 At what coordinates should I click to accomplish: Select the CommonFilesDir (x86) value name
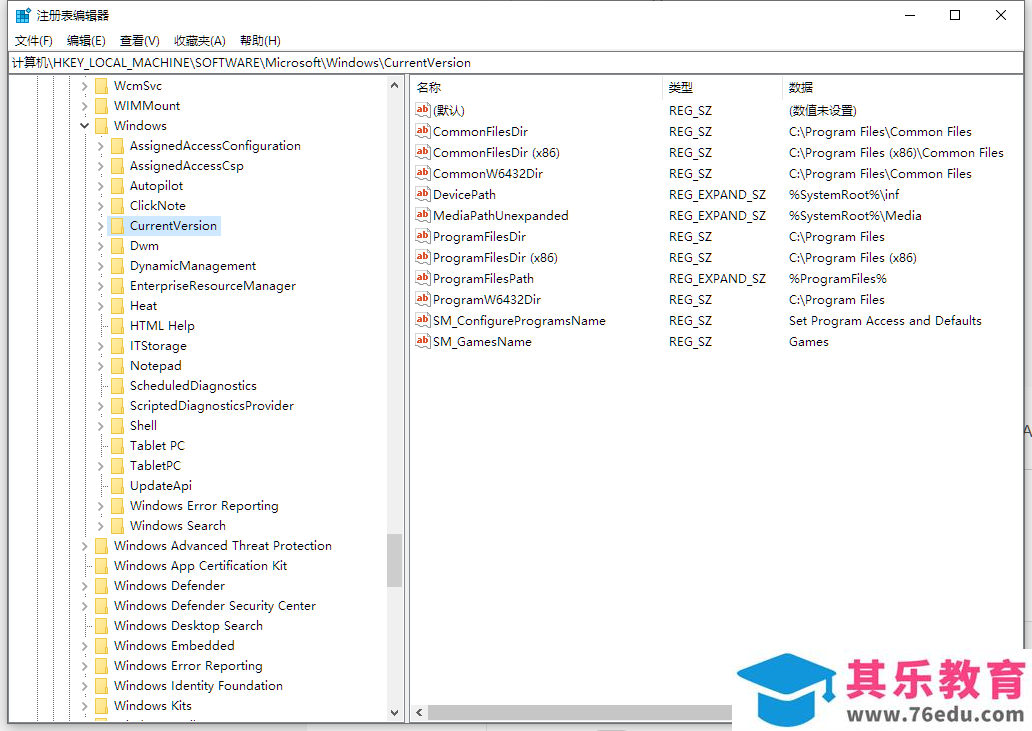(496, 152)
